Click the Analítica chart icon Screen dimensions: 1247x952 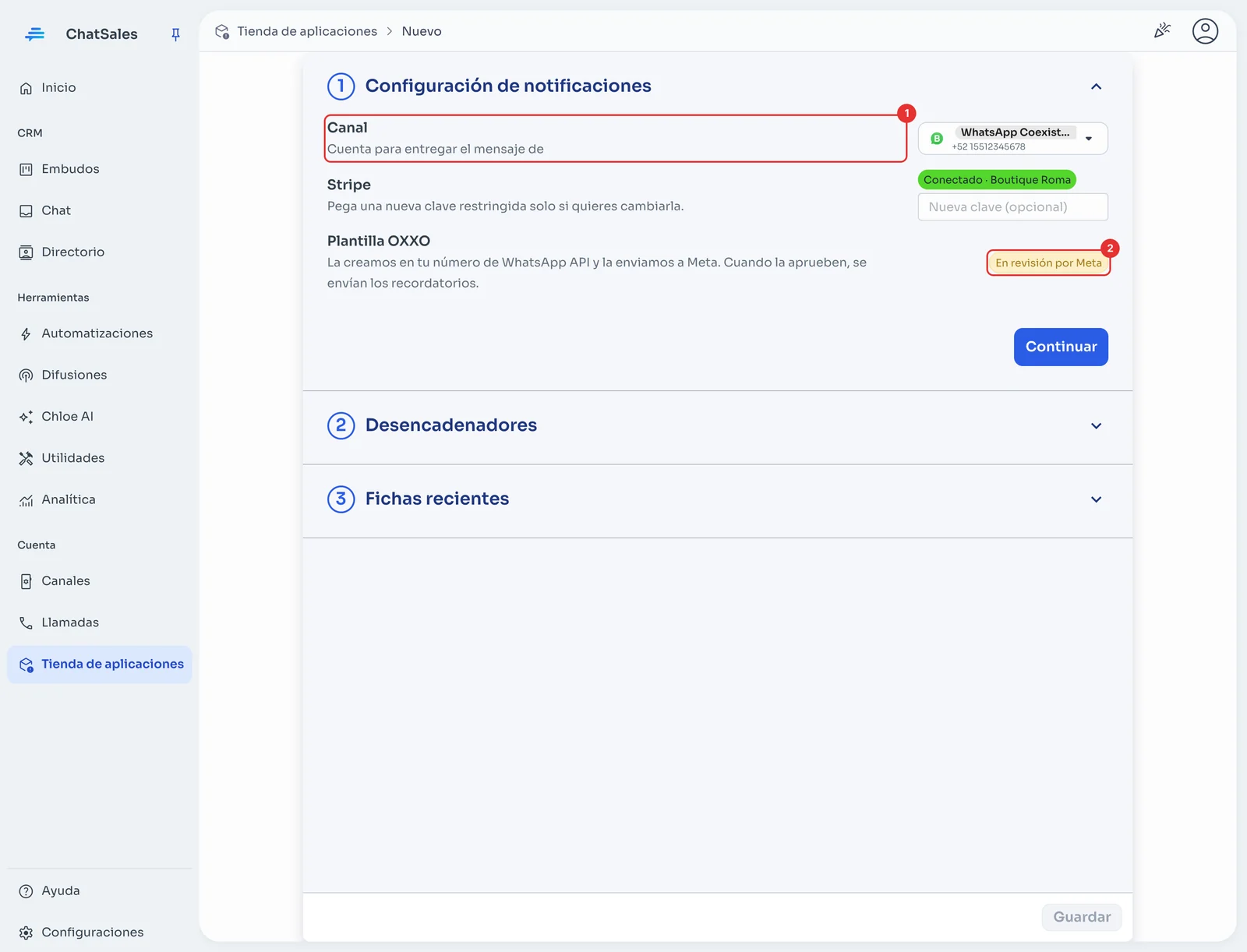(x=26, y=500)
